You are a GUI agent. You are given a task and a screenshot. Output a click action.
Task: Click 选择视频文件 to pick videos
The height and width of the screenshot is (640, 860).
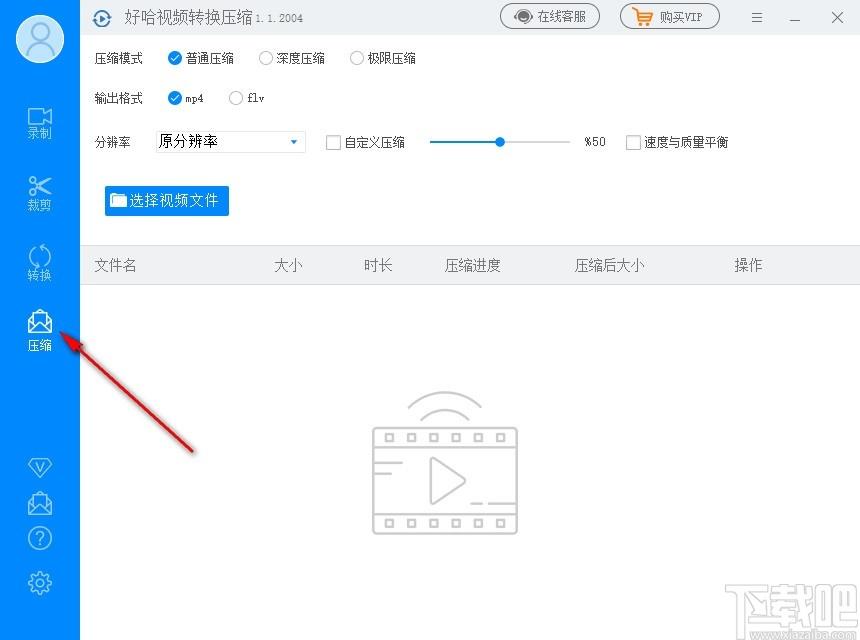tap(167, 201)
